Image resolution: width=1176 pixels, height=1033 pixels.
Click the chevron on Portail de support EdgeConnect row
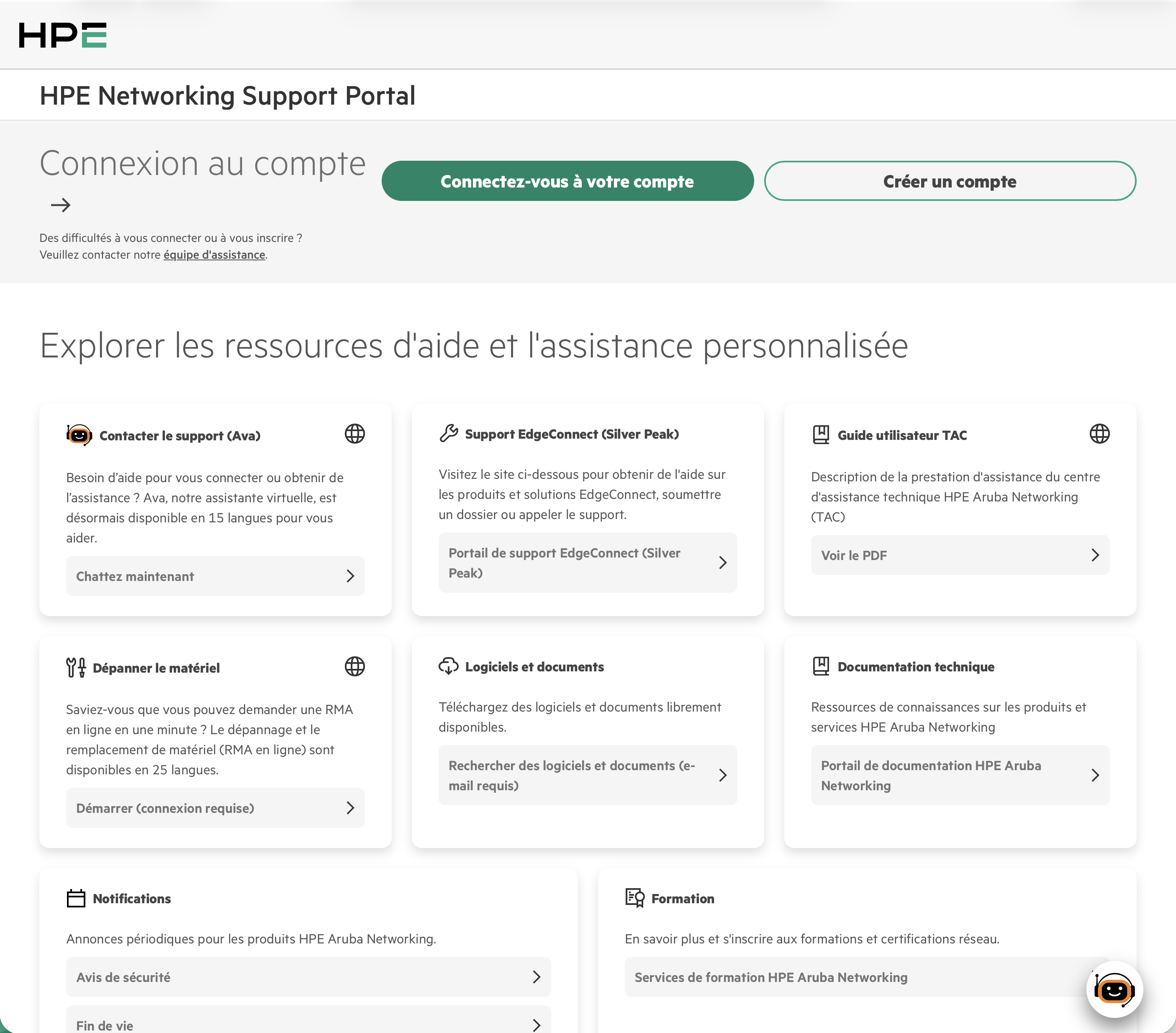[x=723, y=563]
